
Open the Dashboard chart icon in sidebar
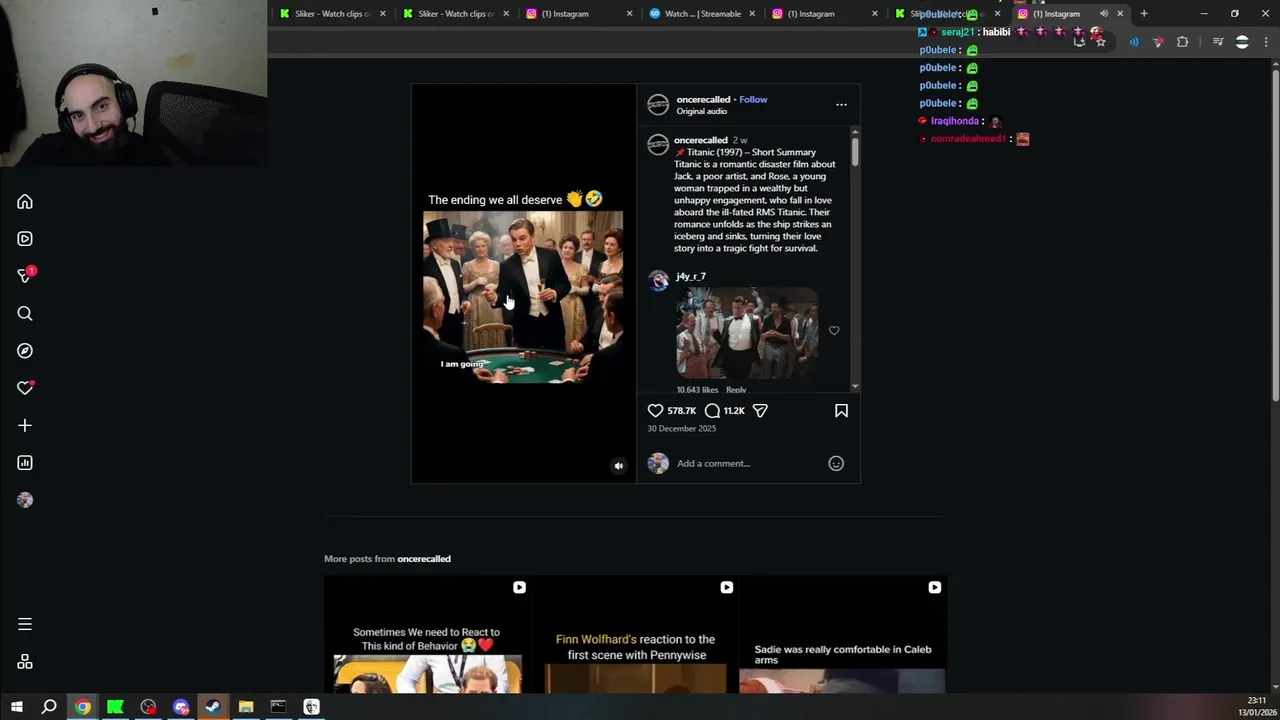tap(25, 463)
